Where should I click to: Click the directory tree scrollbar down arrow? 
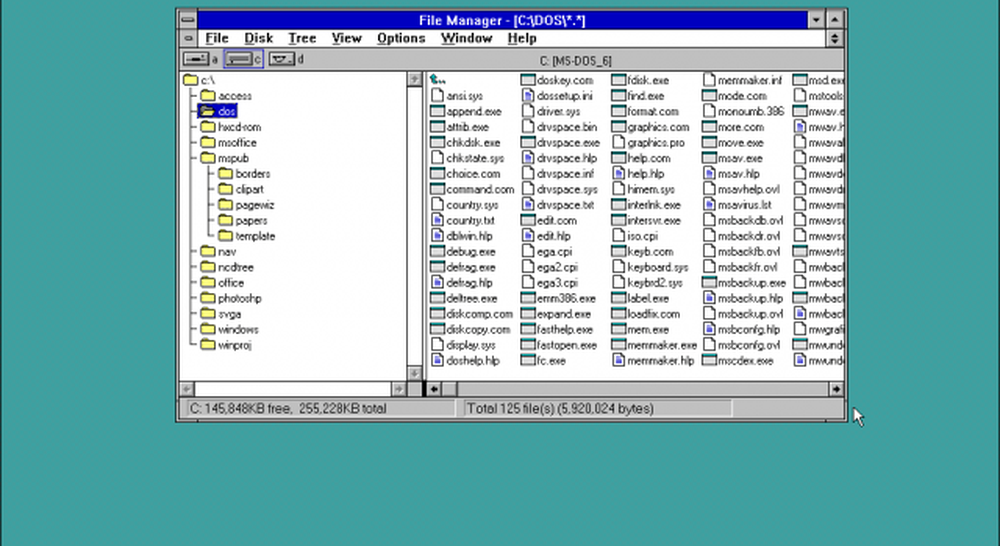click(x=414, y=373)
